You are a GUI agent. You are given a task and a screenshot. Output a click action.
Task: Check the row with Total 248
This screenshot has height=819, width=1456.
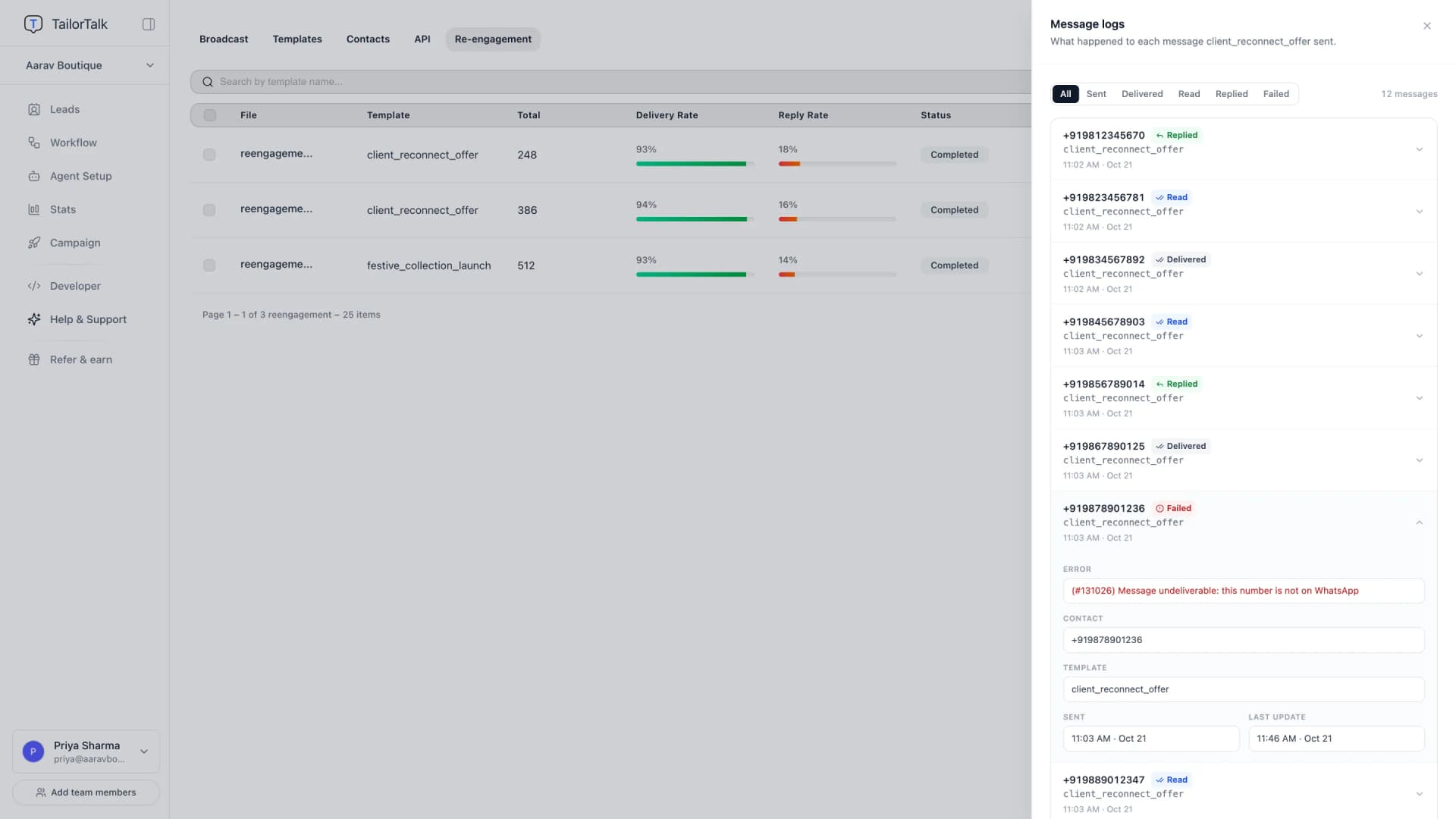tap(209, 155)
